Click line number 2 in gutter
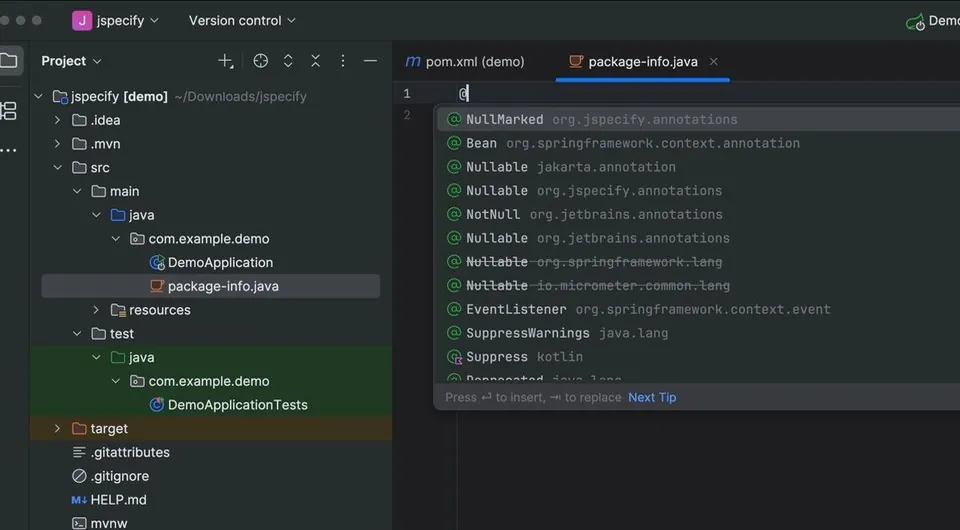 pyautogui.click(x=407, y=115)
